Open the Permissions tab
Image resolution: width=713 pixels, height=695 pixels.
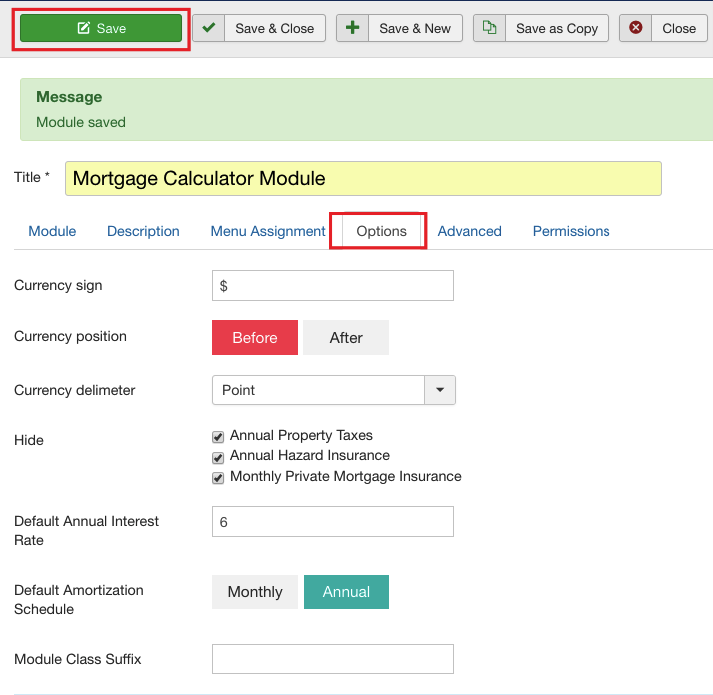click(571, 231)
